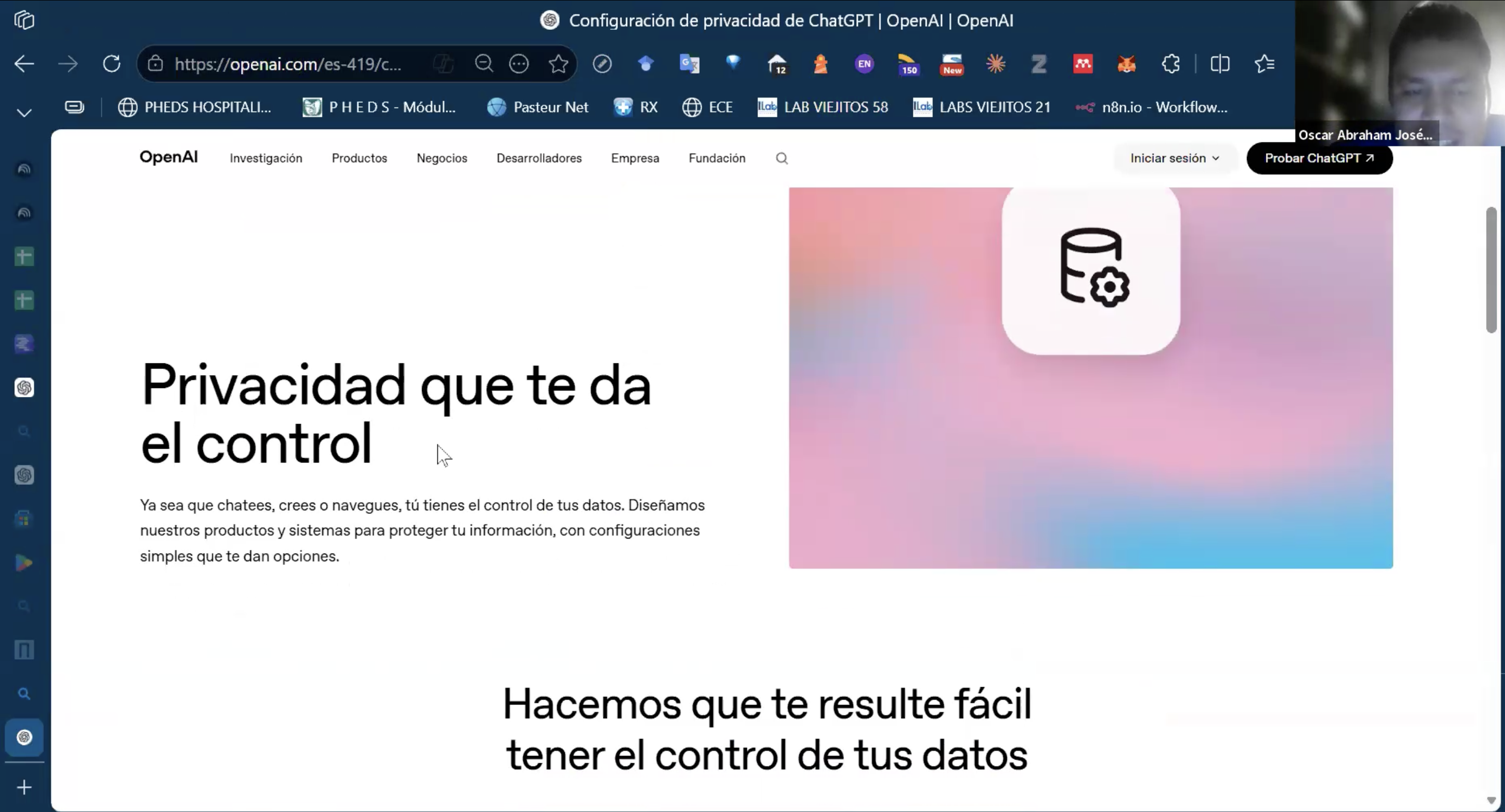Open the P H E D S - Módul... bookmark

point(379,107)
